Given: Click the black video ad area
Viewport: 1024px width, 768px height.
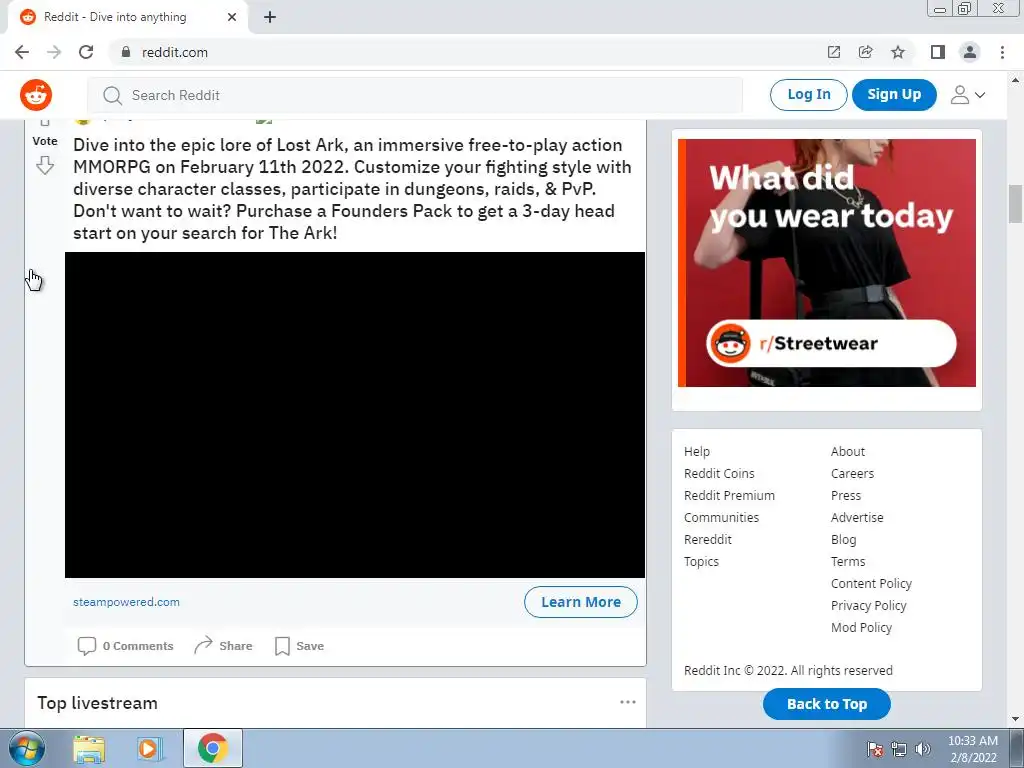Looking at the screenshot, I should 355,415.
